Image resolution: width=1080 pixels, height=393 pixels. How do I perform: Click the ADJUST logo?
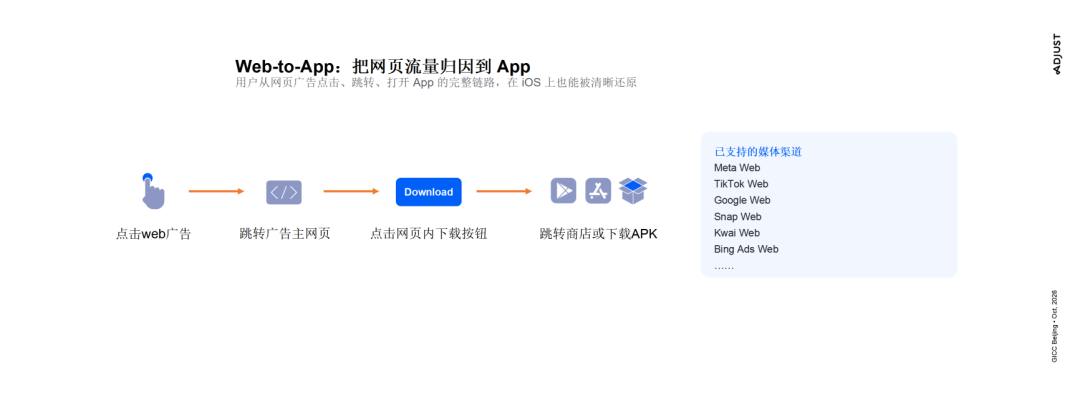coord(1057,54)
